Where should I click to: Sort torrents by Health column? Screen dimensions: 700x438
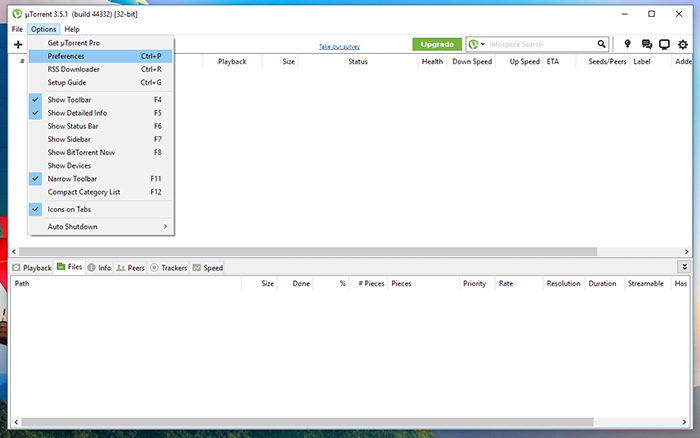pos(432,62)
